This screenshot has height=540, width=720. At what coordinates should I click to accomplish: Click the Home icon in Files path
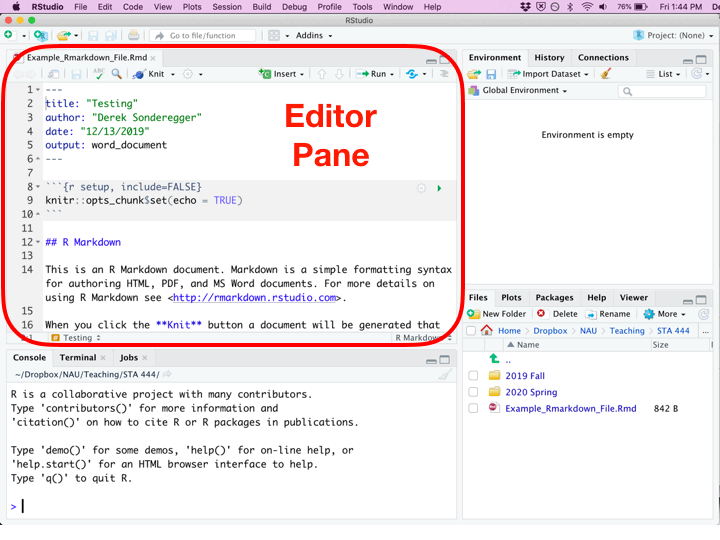point(487,331)
